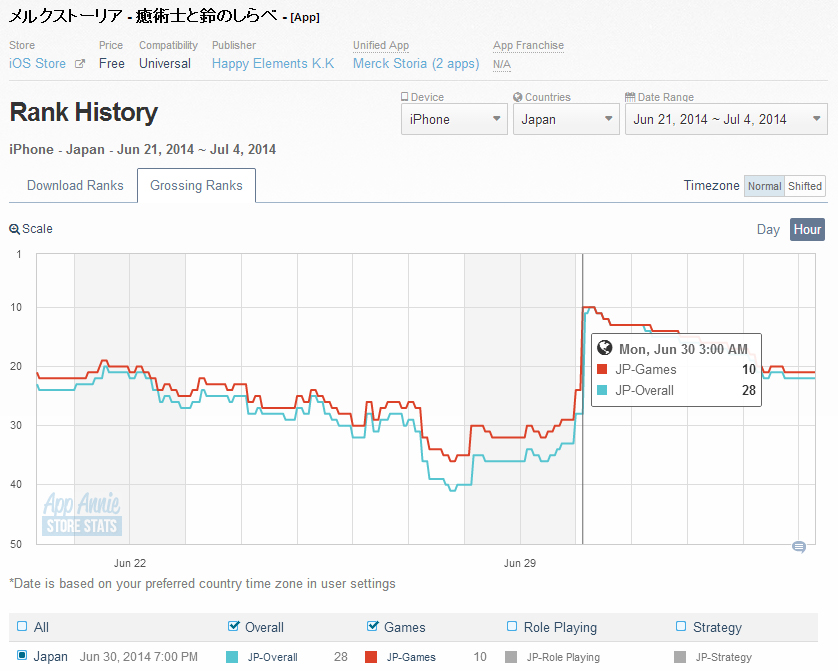Switch to the Download Ranks tab
Viewport: 838px width, 671px height.
coord(75,185)
